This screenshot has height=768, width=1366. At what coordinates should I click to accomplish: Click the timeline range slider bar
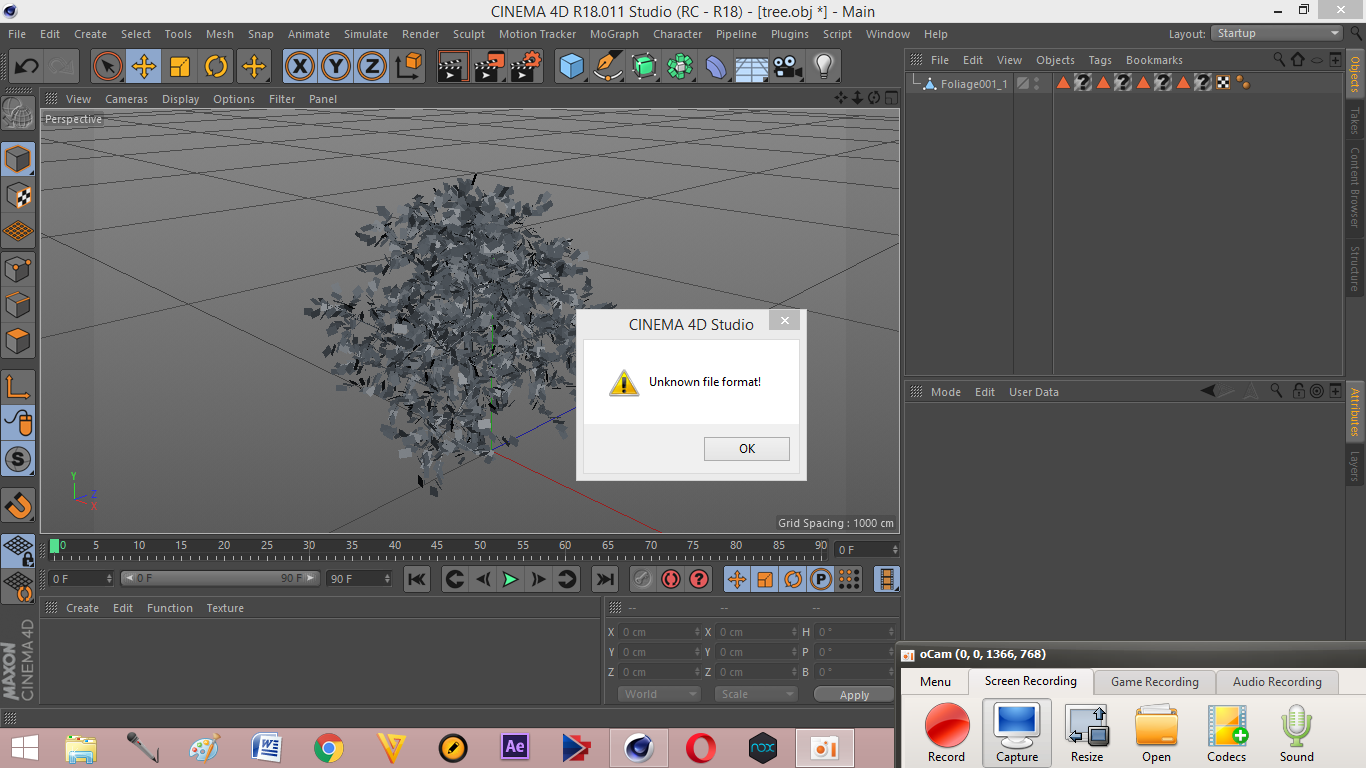pyautogui.click(x=221, y=578)
